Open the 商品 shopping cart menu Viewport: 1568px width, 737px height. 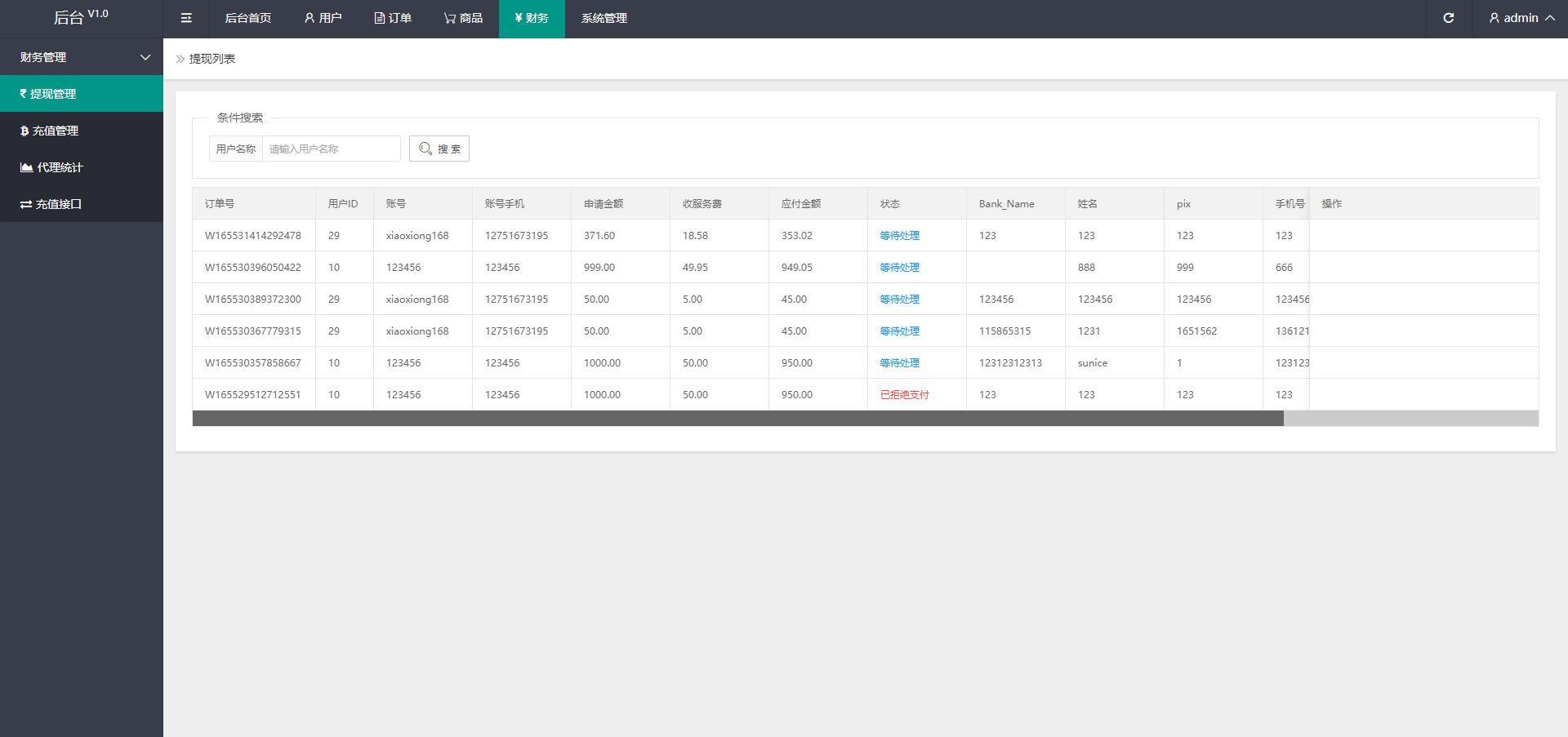click(463, 18)
